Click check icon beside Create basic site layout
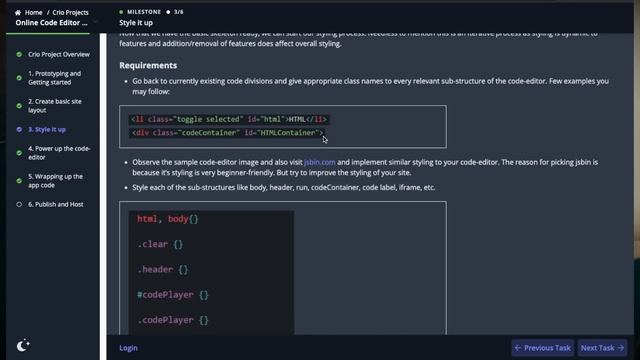640x360 pixels. [19, 106]
